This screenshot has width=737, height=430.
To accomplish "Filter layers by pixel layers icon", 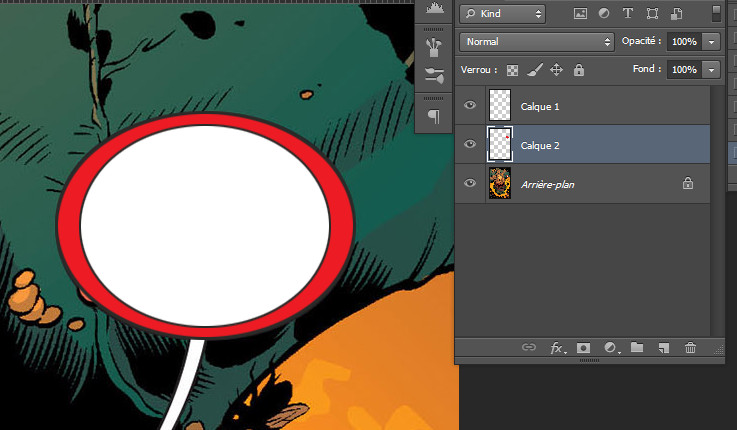I will pos(580,14).
